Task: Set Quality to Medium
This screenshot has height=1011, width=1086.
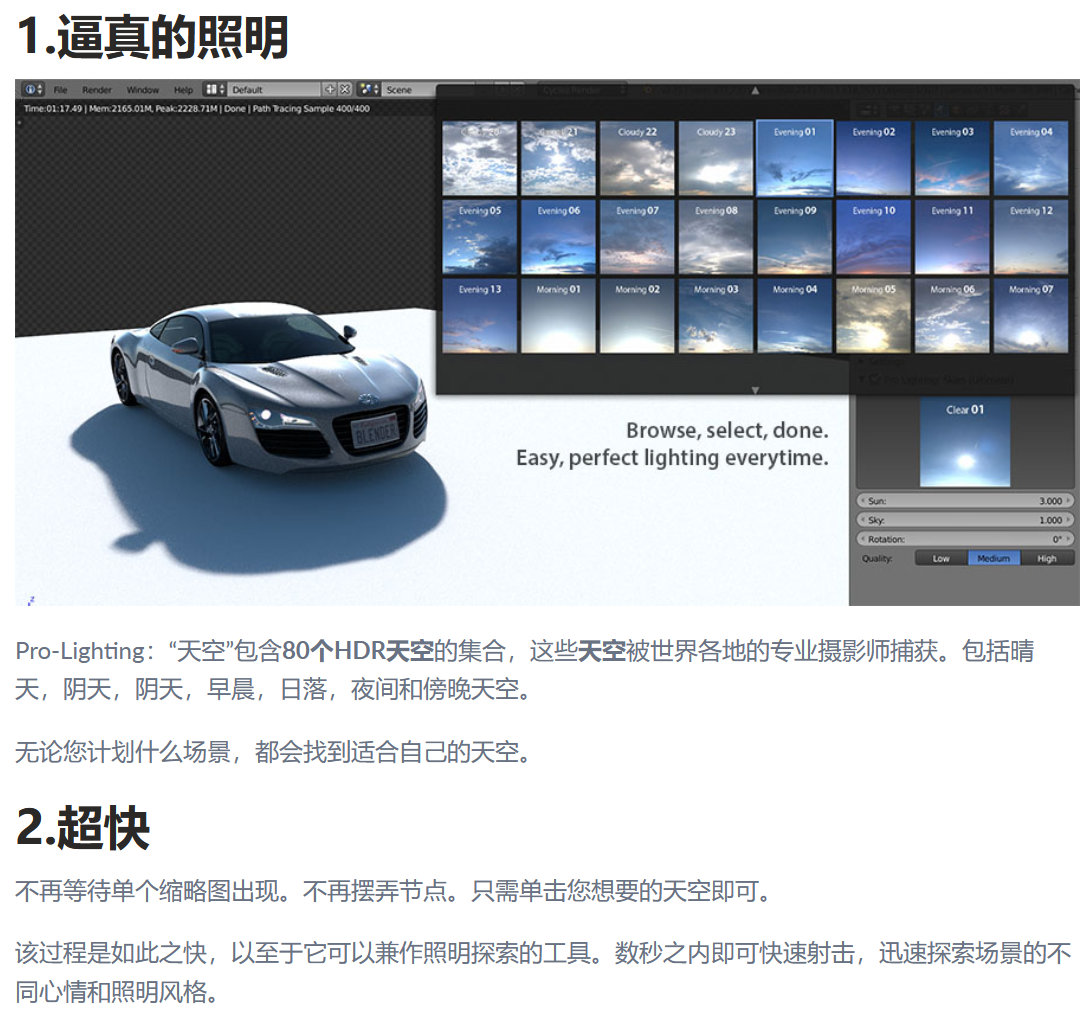Action: click(x=994, y=558)
